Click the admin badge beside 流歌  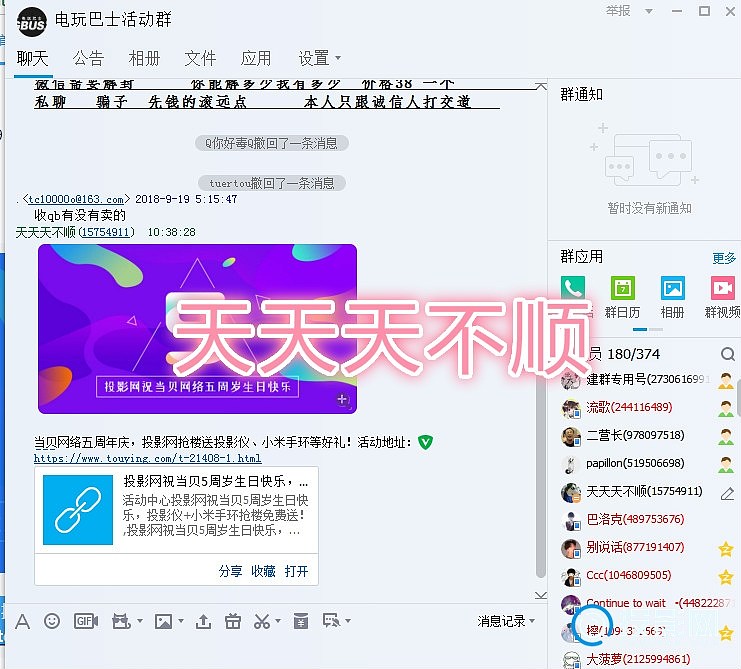(x=726, y=409)
